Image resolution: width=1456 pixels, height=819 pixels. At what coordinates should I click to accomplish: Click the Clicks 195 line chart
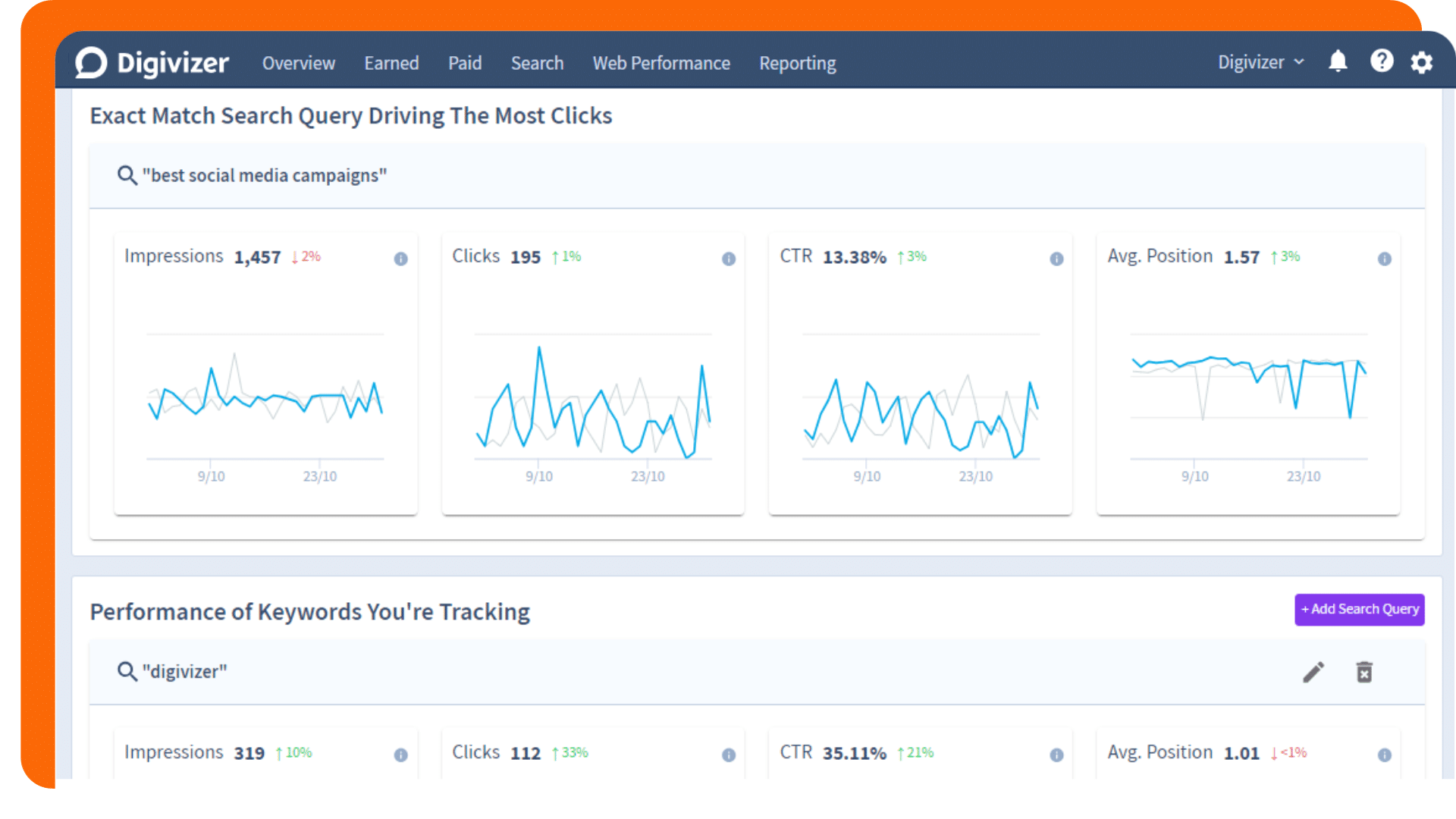click(x=592, y=402)
